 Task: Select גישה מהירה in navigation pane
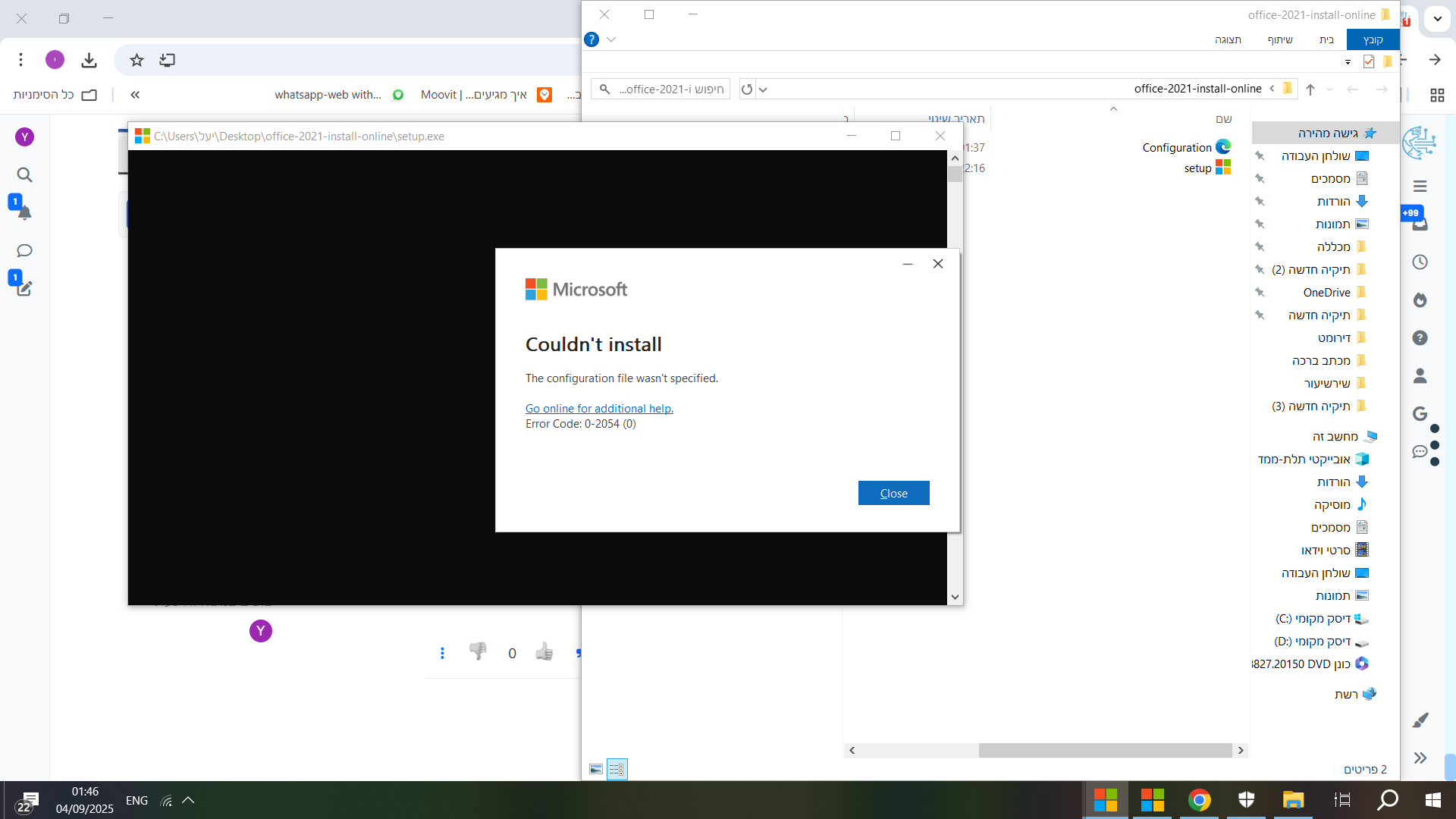(1326, 133)
